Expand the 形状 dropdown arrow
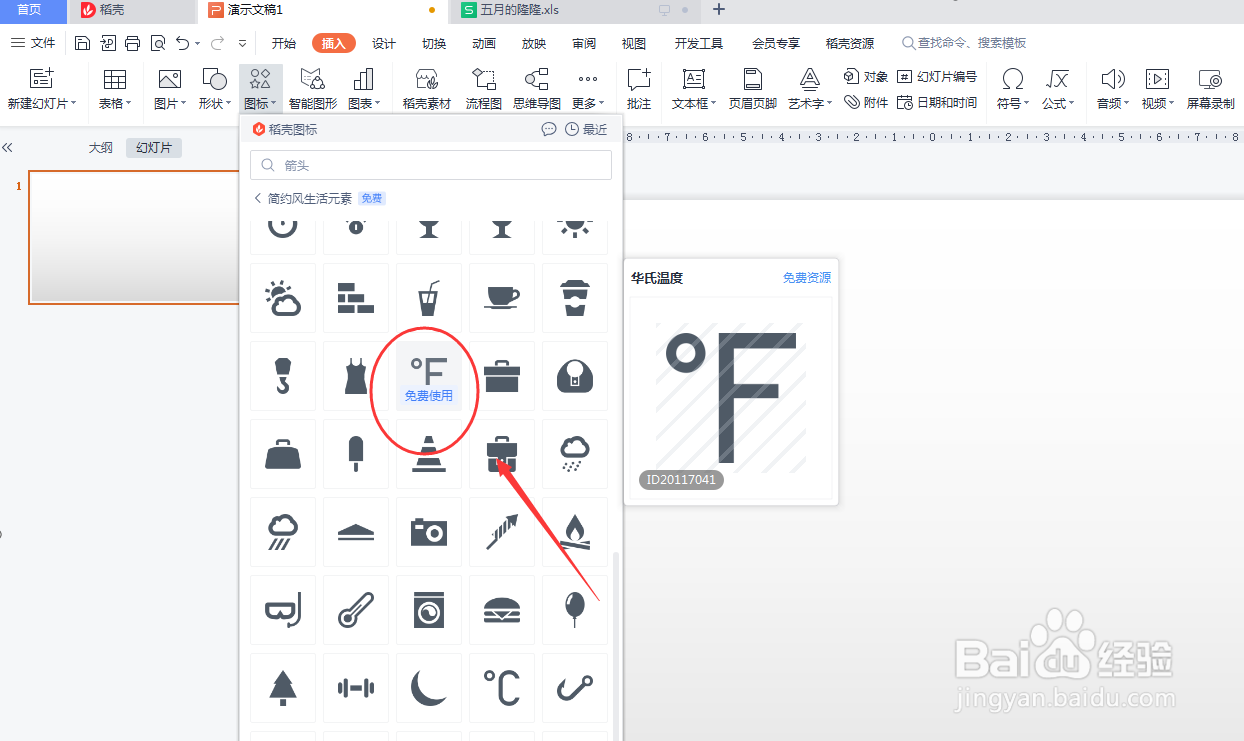 point(229,104)
